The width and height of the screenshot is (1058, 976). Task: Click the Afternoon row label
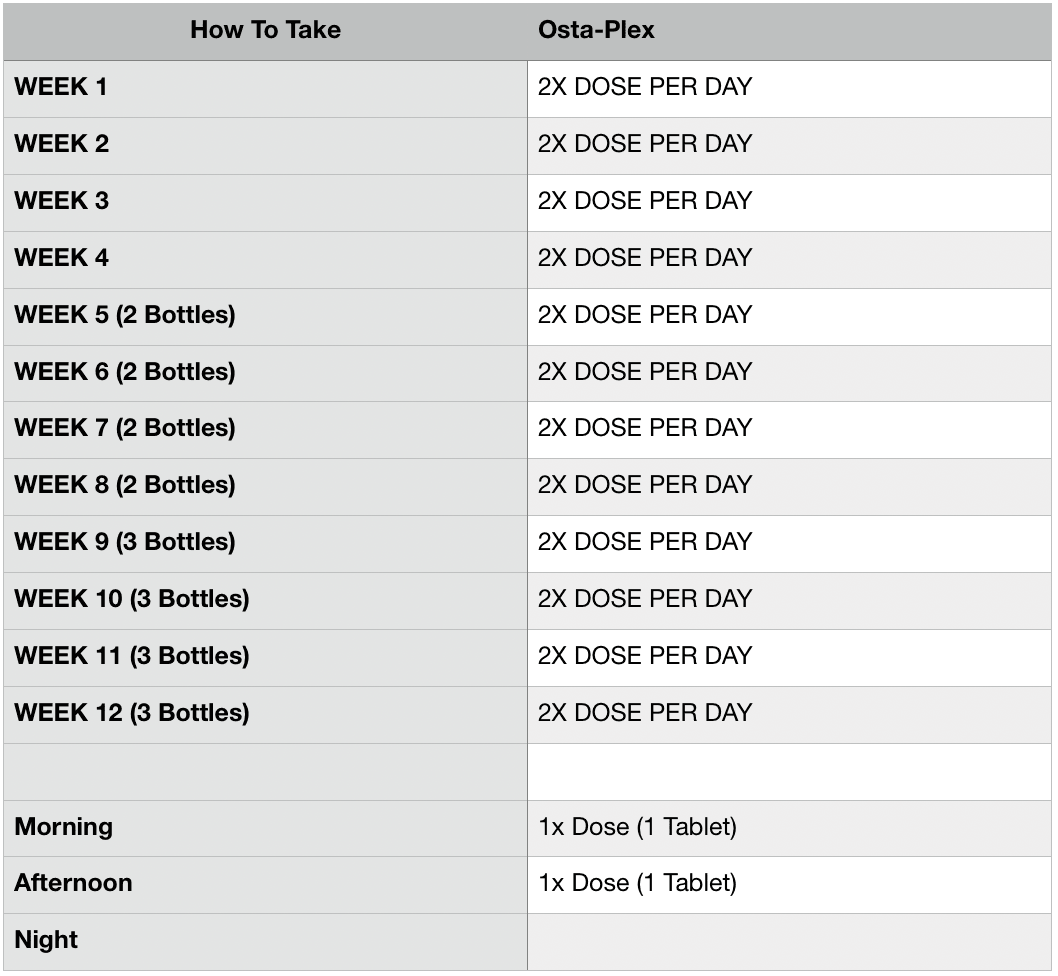73,883
